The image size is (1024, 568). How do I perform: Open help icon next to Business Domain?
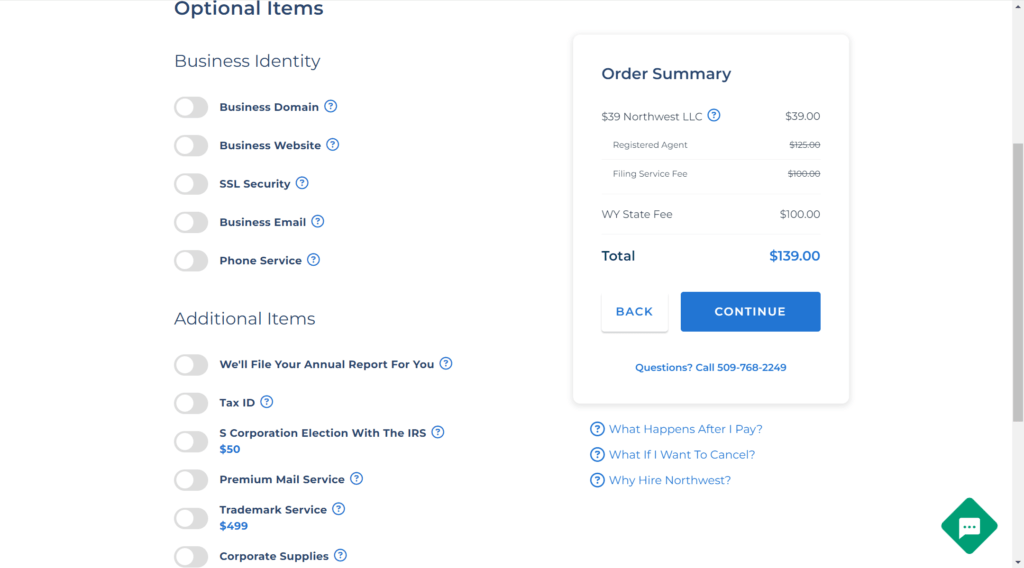330,106
